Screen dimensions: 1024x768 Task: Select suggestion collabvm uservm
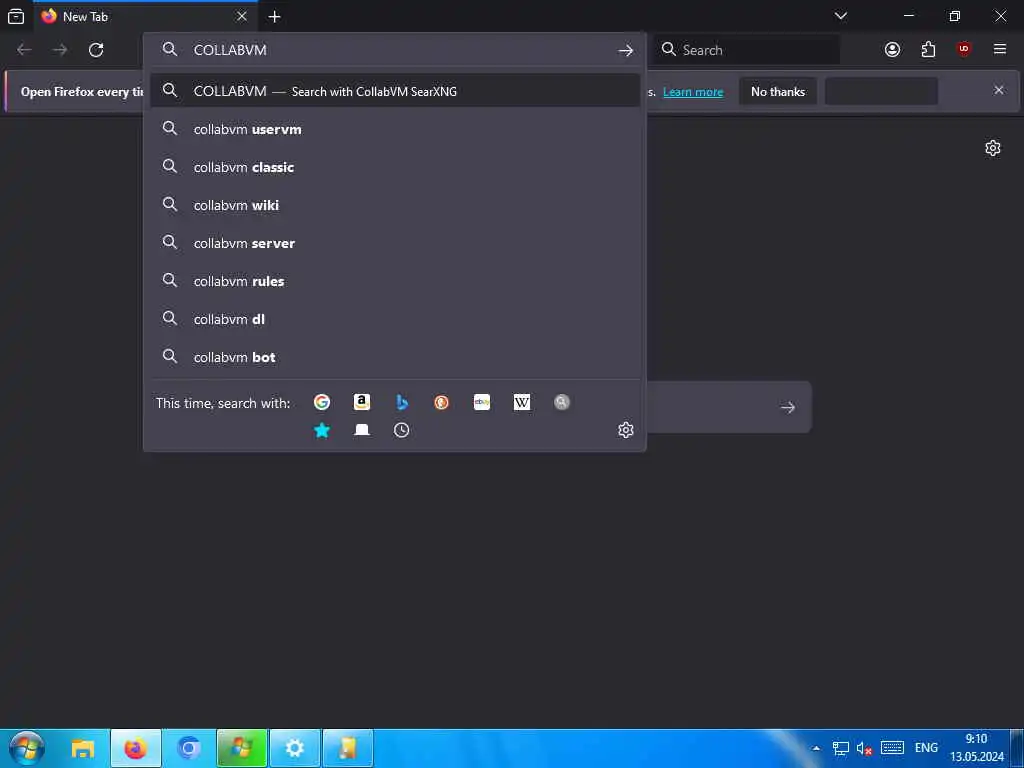[394, 129]
